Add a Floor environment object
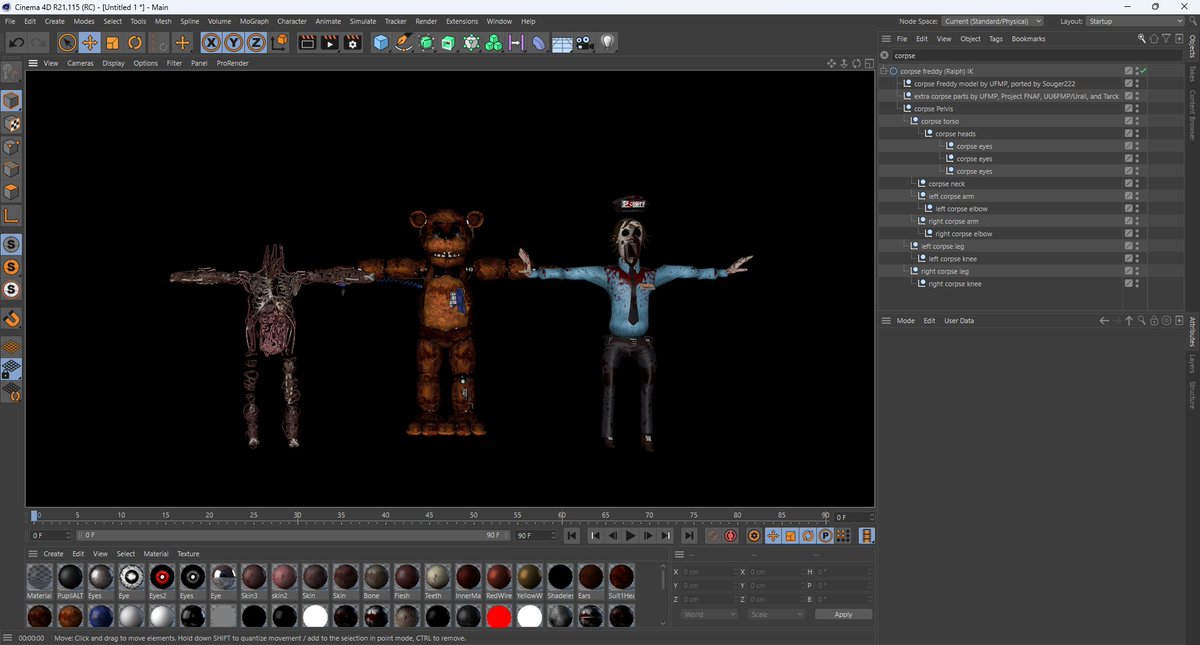 [562, 42]
